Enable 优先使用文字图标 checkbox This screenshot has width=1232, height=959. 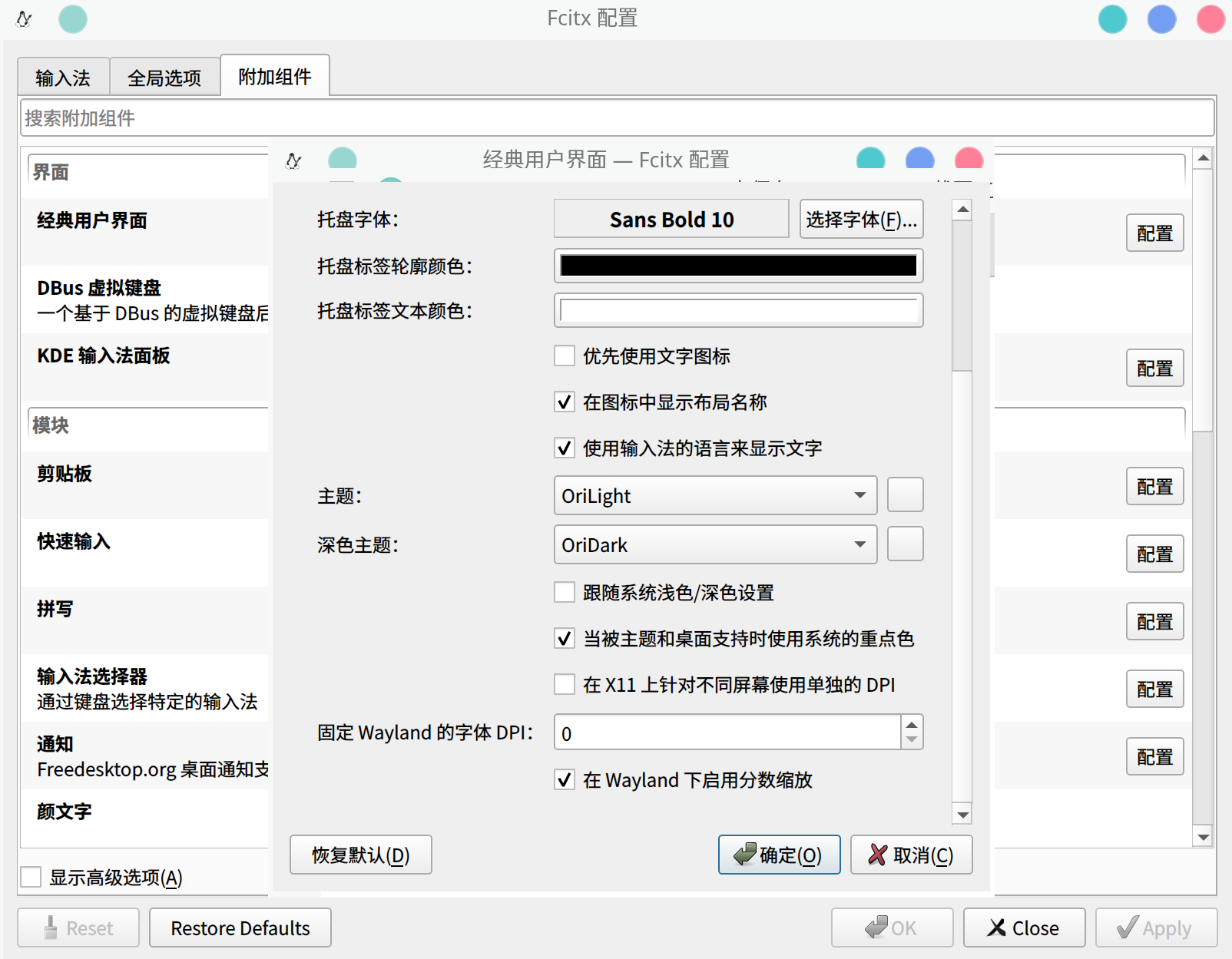pyautogui.click(x=565, y=355)
